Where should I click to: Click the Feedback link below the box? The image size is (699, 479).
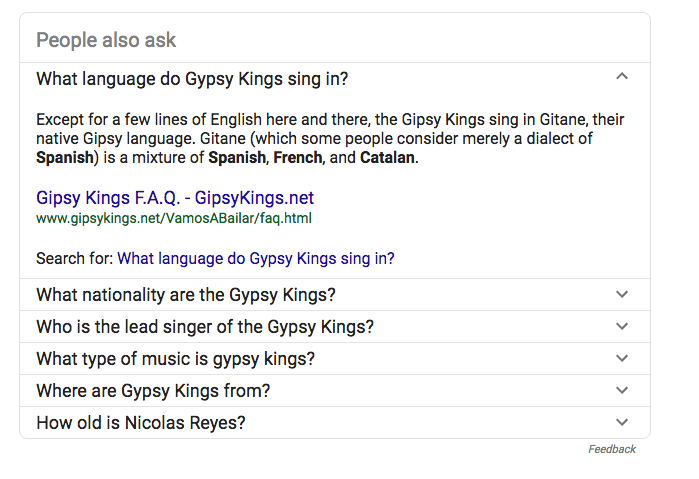pyautogui.click(x=612, y=449)
